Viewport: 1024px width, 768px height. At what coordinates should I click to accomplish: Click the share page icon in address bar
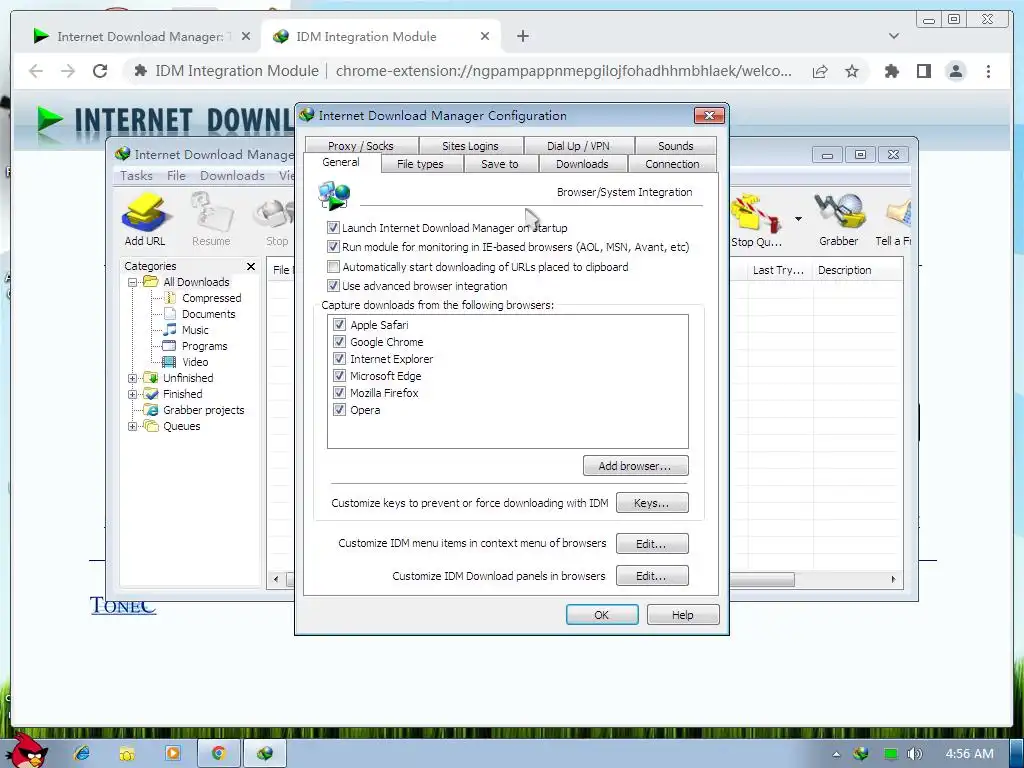[820, 71]
